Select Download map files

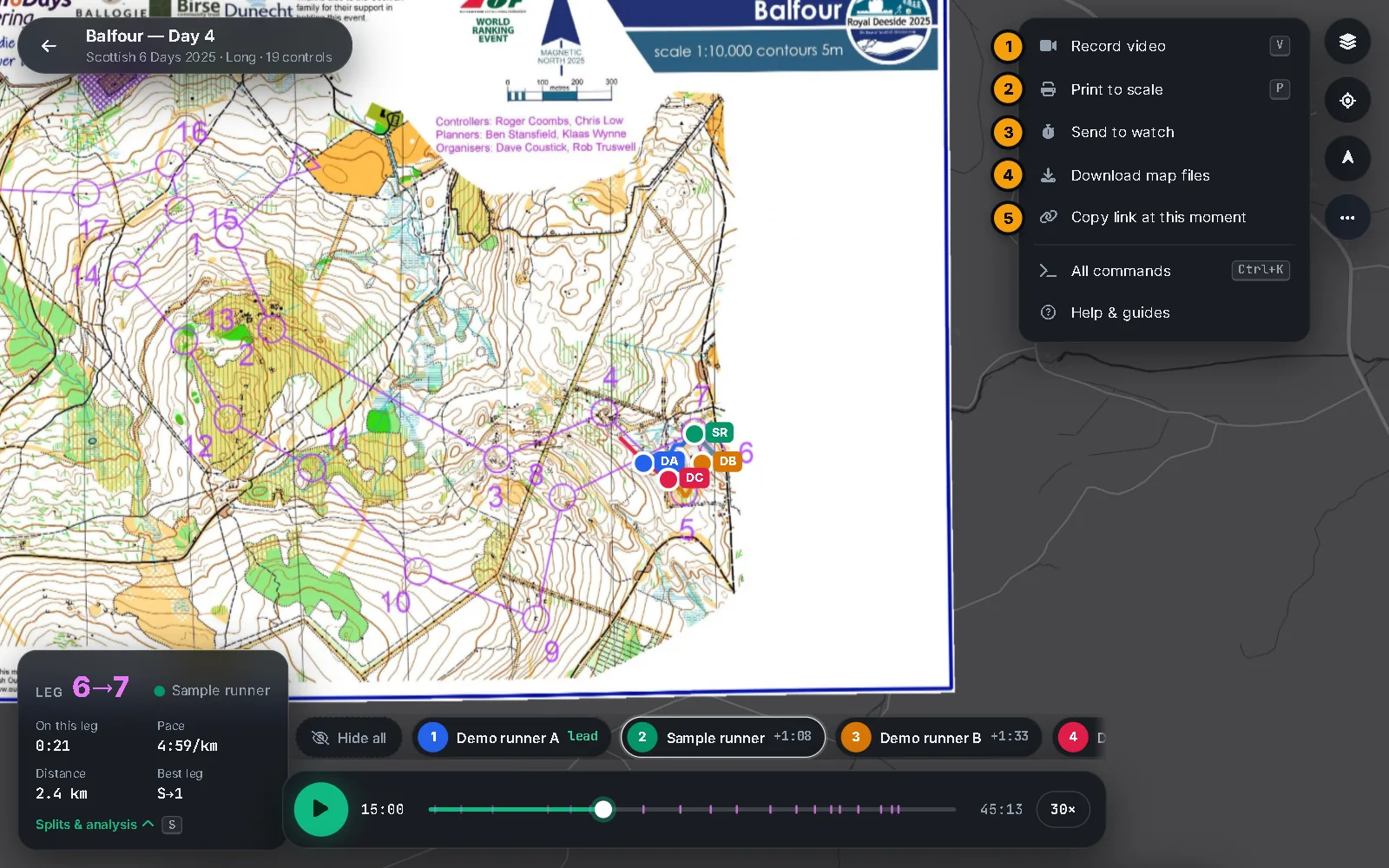coord(1163,175)
